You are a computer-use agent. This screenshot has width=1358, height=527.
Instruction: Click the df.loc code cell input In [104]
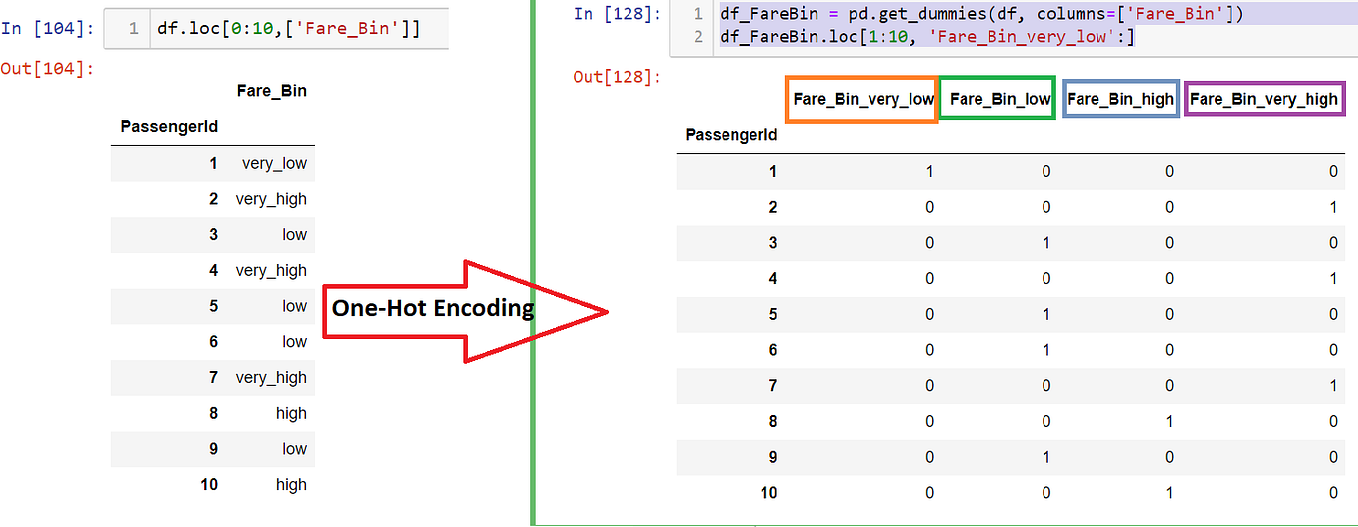coord(276,28)
